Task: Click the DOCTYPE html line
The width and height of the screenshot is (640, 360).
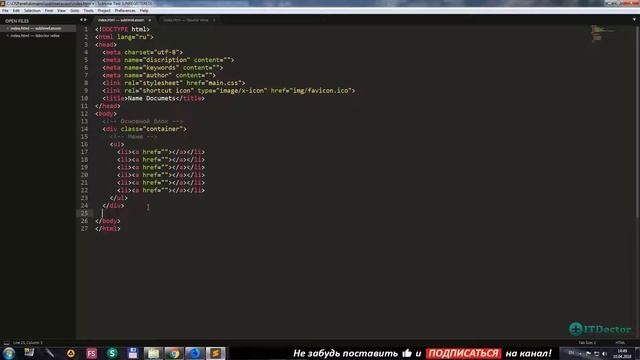Action: point(122,29)
